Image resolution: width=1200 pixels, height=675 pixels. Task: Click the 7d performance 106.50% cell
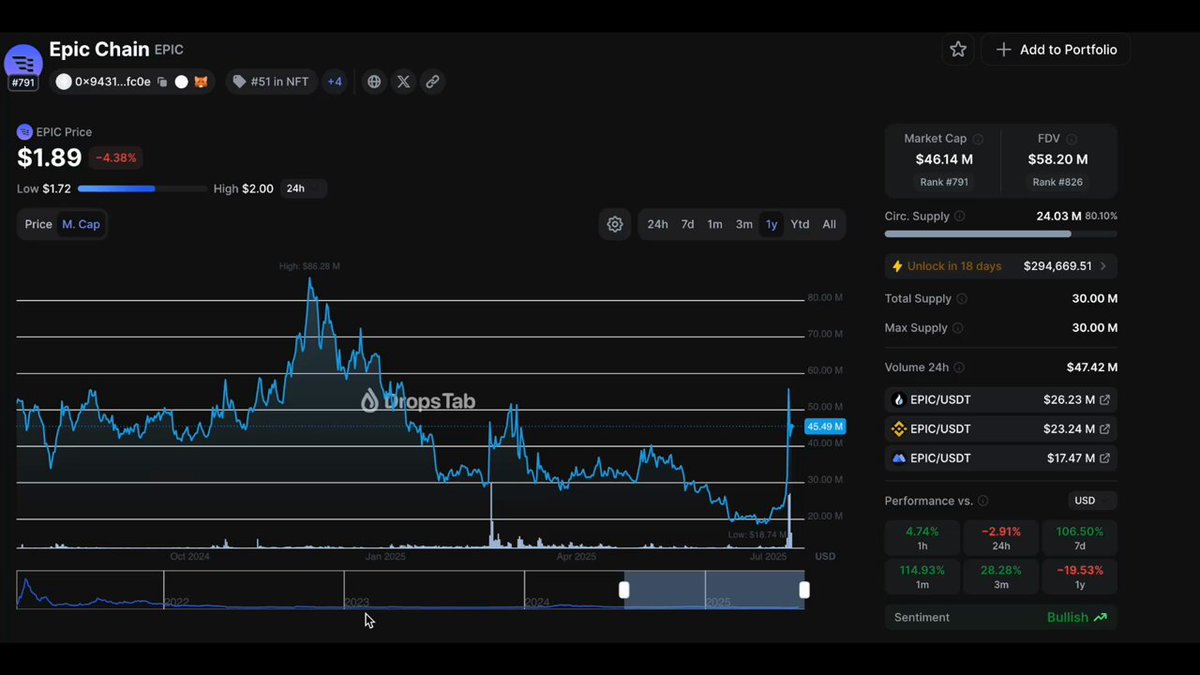click(x=1080, y=538)
